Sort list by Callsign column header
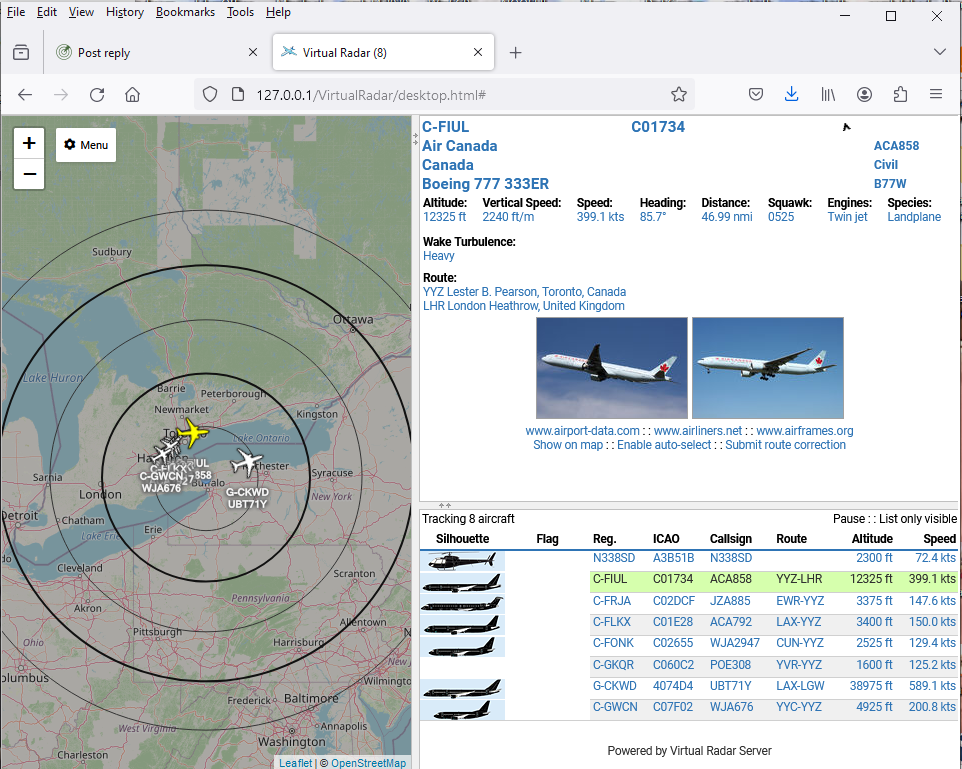Viewport: 962px width, 769px height. pyautogui.click(x=731, y=539)
